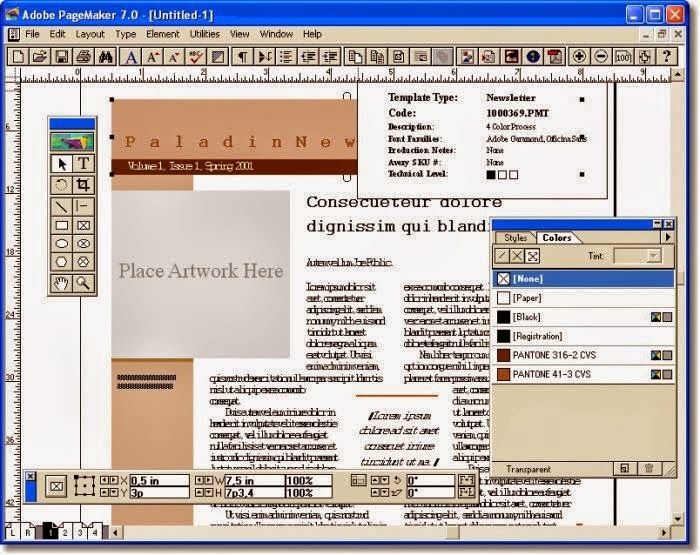This screenshot has width=700, height=555.
Task: Open the Type menu
Action: 125,34
